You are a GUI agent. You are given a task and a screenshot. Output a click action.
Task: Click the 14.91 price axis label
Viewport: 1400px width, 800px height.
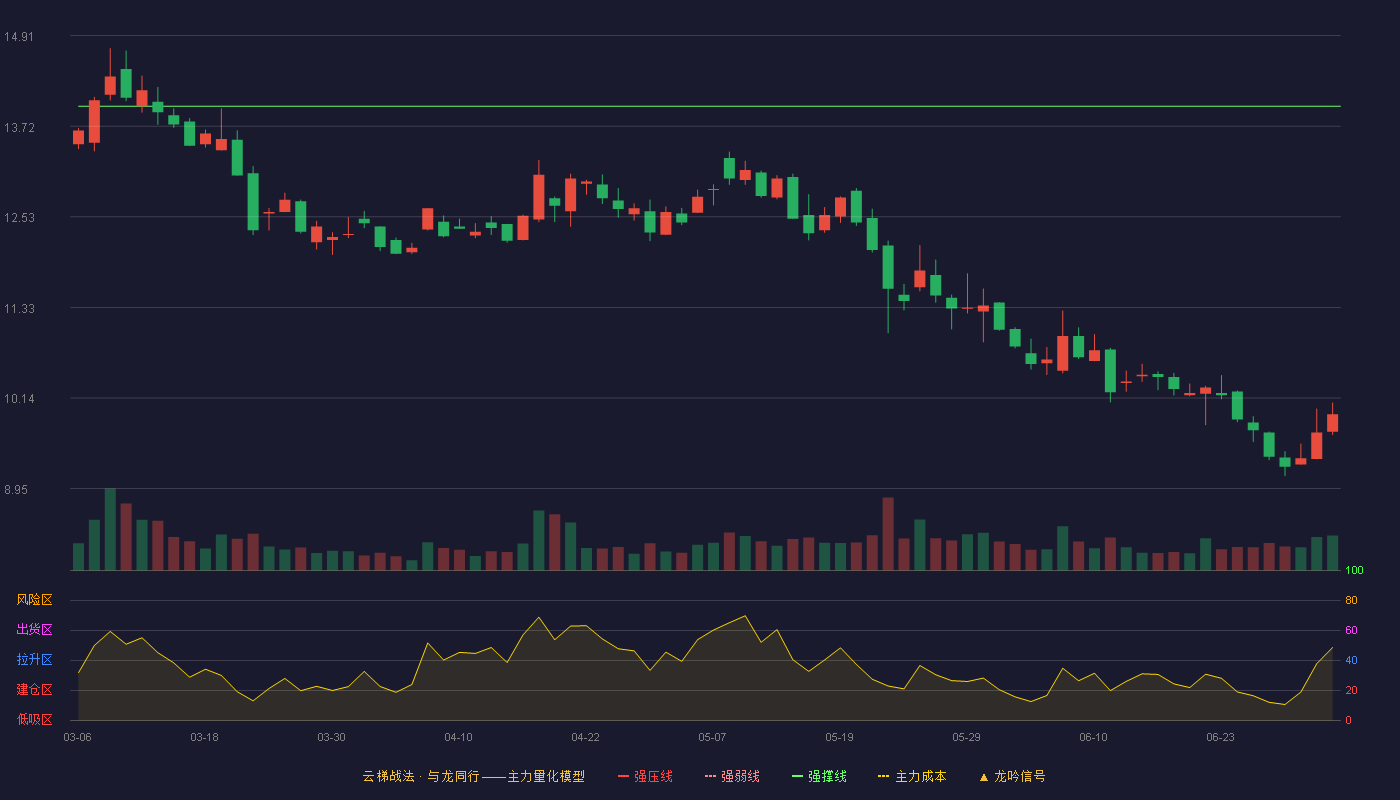19,37
